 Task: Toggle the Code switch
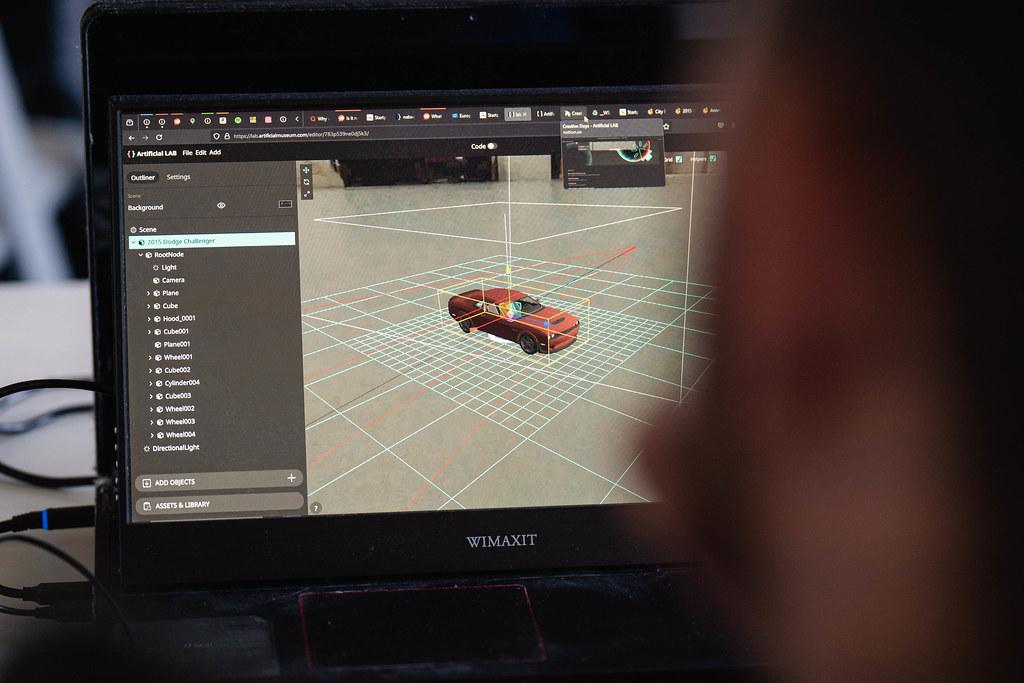coord(492,146)
